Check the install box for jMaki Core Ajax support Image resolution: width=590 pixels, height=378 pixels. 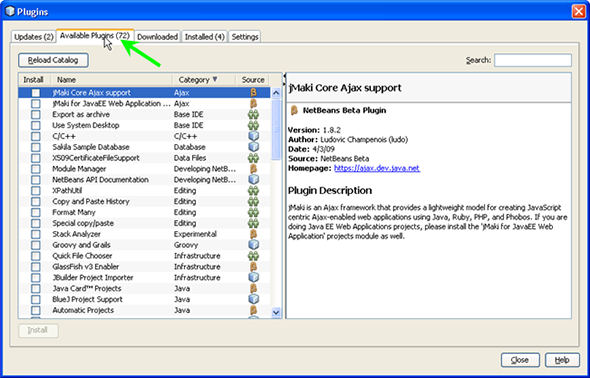pyautogui.click(x=36, y=93)
